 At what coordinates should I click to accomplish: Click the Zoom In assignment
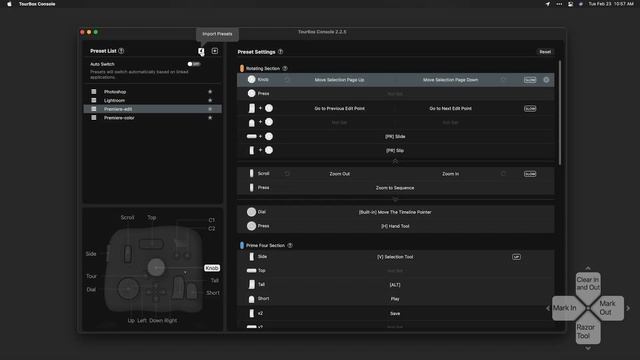pos(450,174)
